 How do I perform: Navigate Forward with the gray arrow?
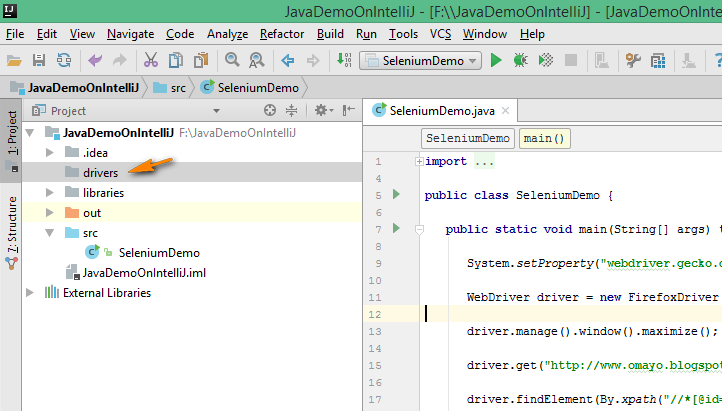(x=313, y=60)
